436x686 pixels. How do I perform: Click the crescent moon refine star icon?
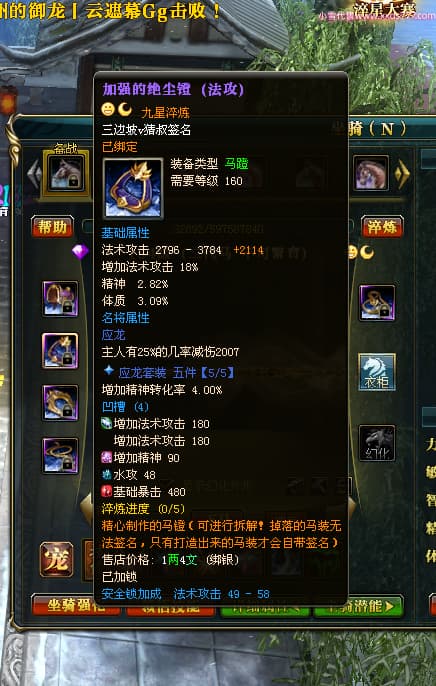125,109
